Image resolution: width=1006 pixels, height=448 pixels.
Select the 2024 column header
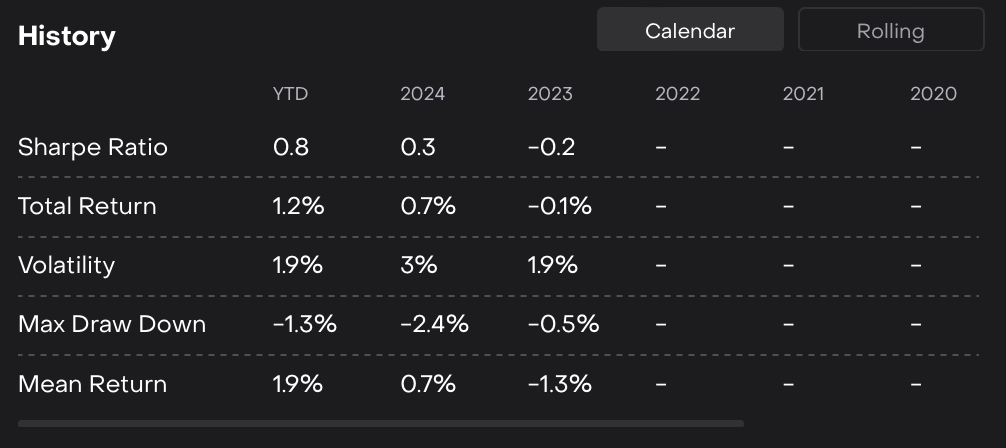(x=422, y=94)
